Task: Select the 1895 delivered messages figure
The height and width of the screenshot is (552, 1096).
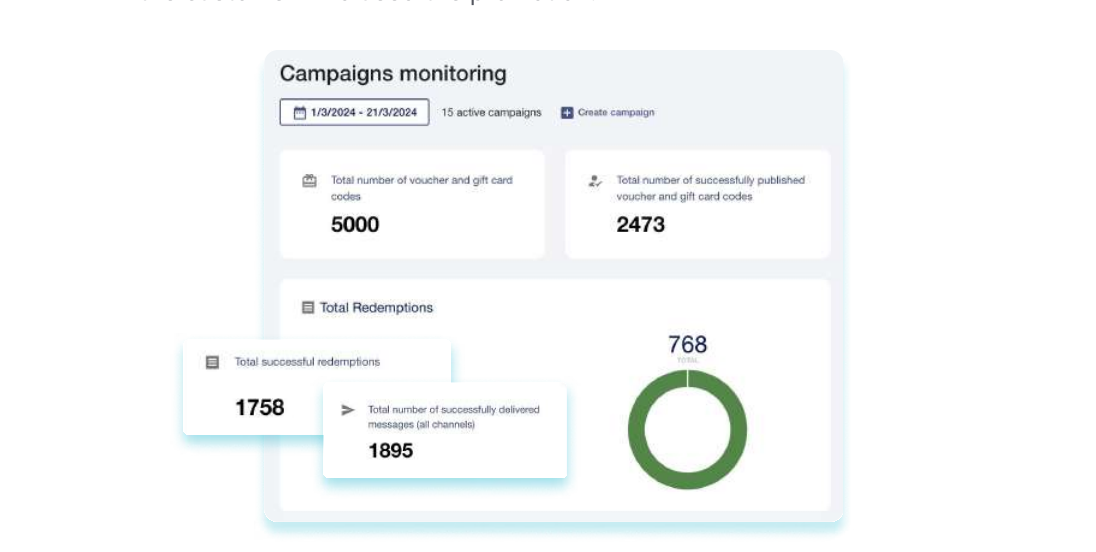Action: point(390,451)
